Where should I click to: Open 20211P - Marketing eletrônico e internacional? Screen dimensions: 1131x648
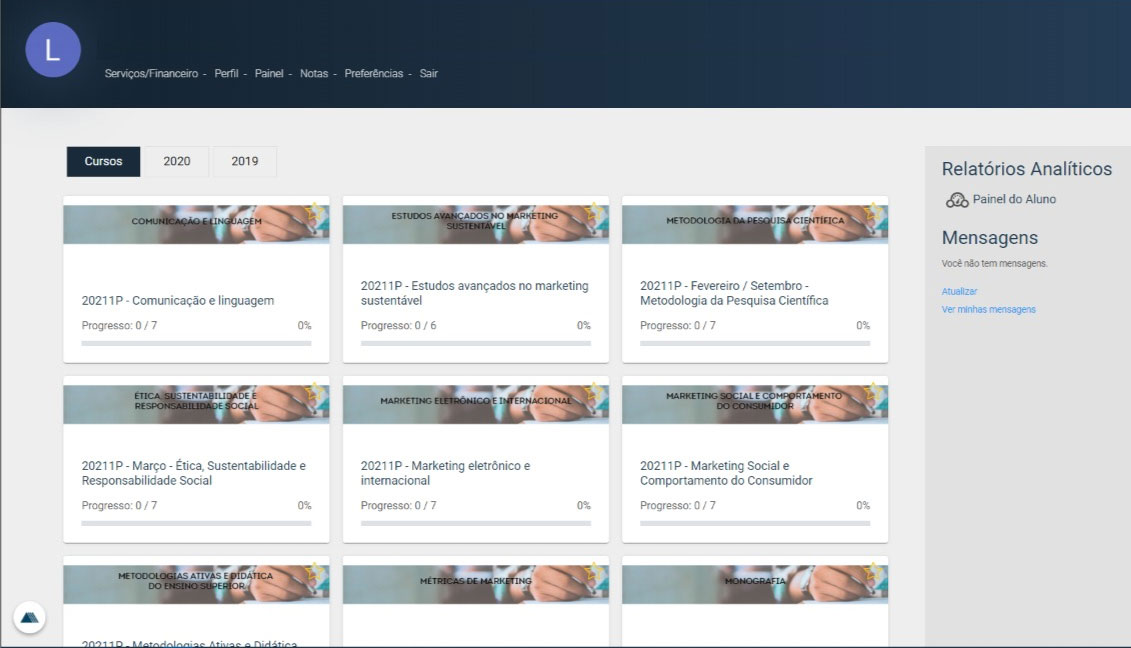tap(445, 473)
